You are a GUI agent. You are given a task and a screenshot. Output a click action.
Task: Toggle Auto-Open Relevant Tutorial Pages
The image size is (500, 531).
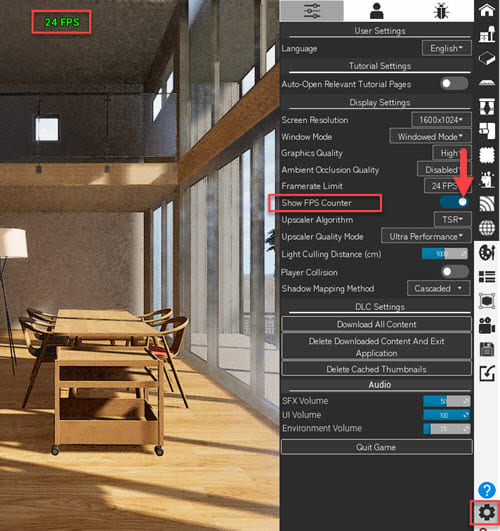[454, 84]
